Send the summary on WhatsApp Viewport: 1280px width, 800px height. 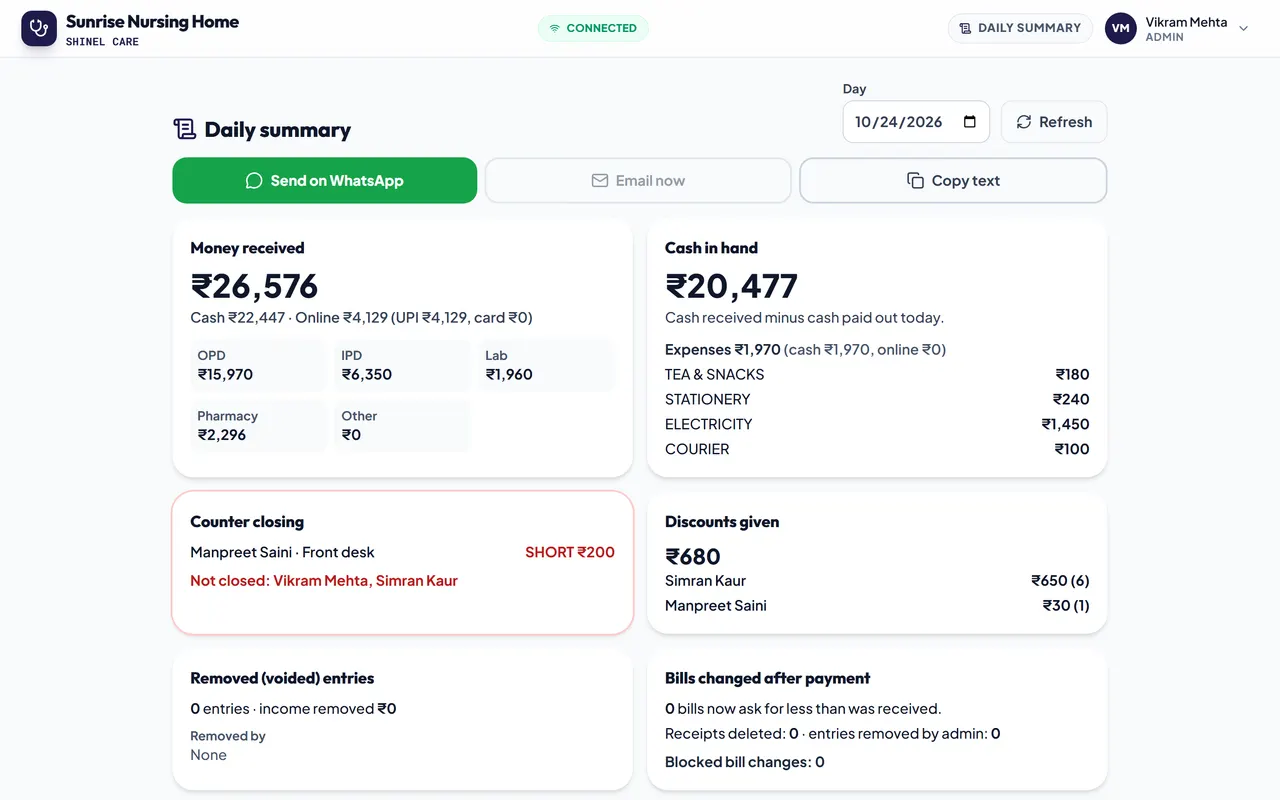click(x=324, y=180)
